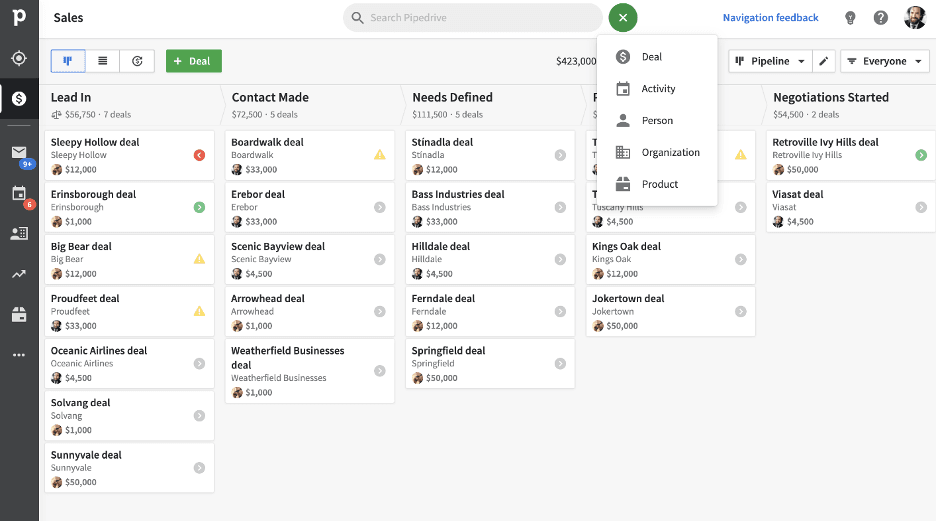Click warning icon on Boardwalk deal
Viewport: 936px width, 522px height.
coord(380,155)
